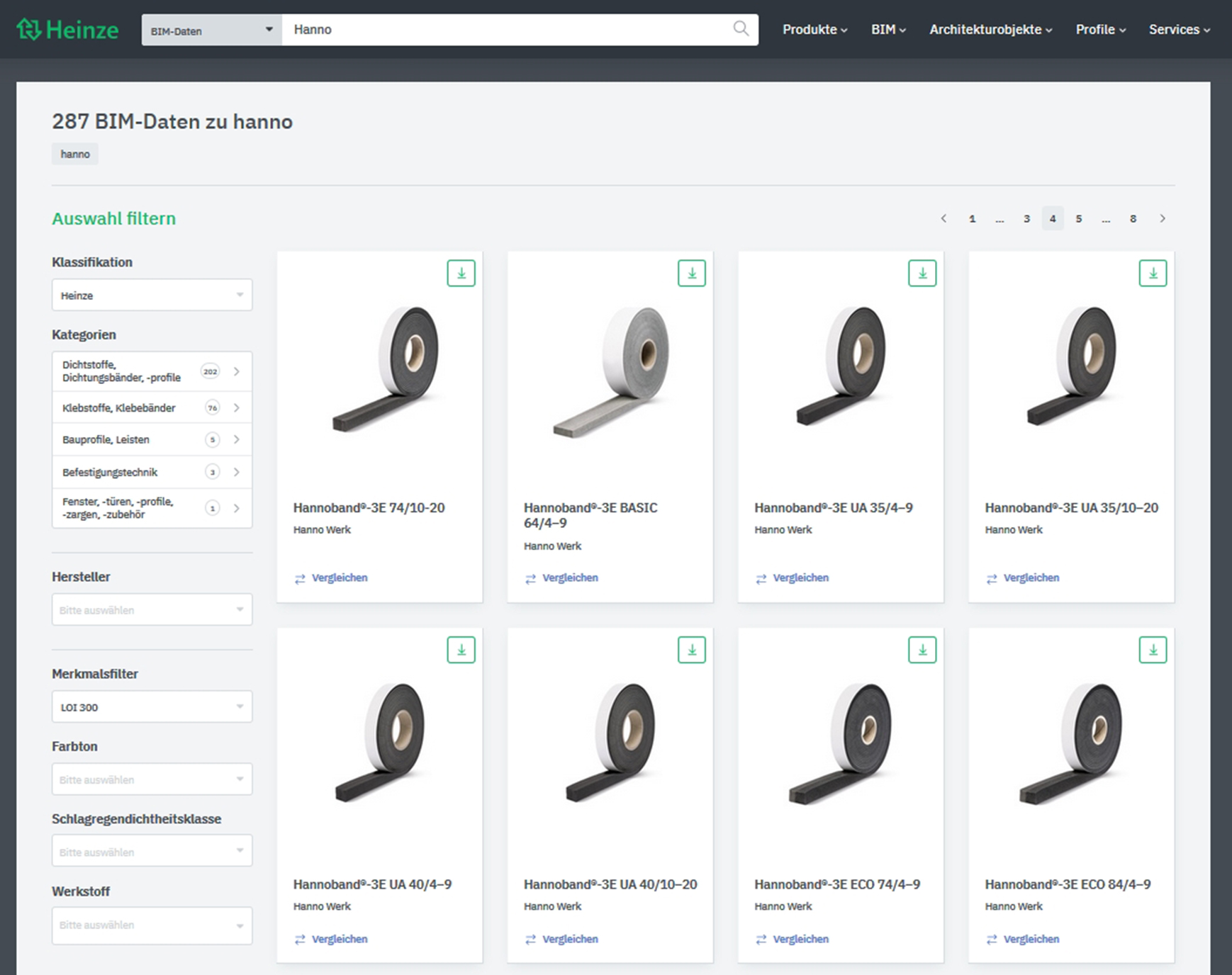Screen dimensions: 1232x975
Task: Open the Architekturobjekte menu
Action: tap(990, 30)
